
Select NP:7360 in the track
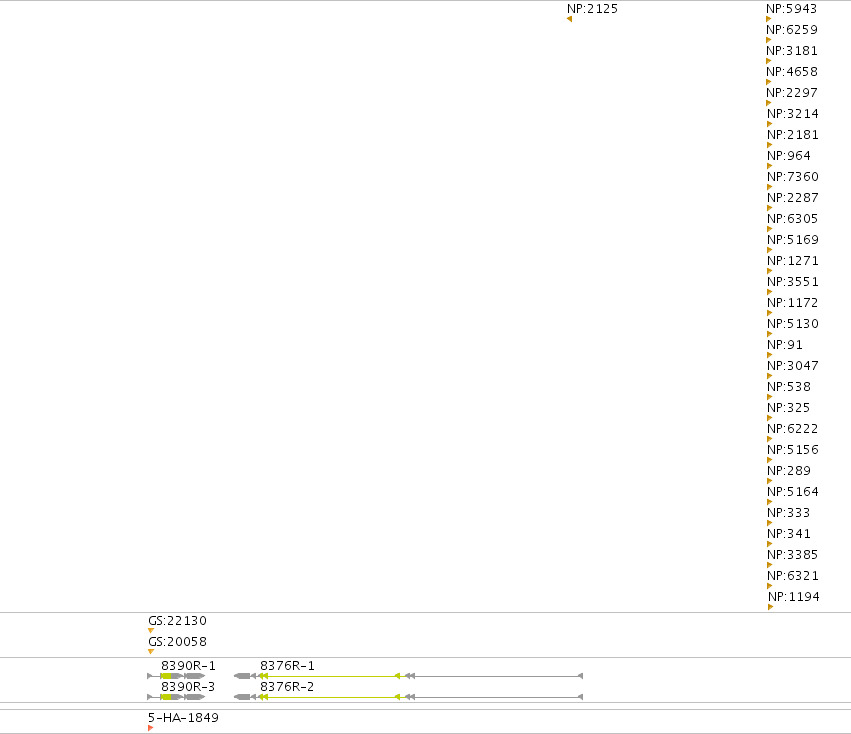[792, 177]
